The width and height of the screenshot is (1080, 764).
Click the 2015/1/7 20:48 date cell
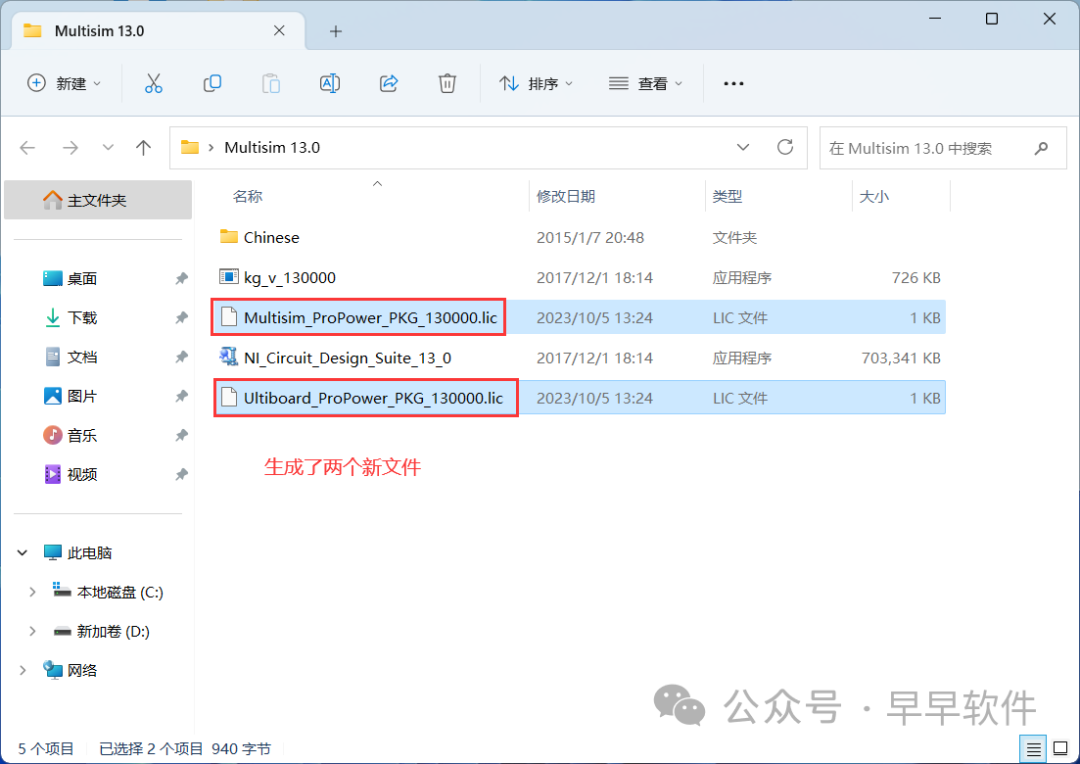coord(590,238)
